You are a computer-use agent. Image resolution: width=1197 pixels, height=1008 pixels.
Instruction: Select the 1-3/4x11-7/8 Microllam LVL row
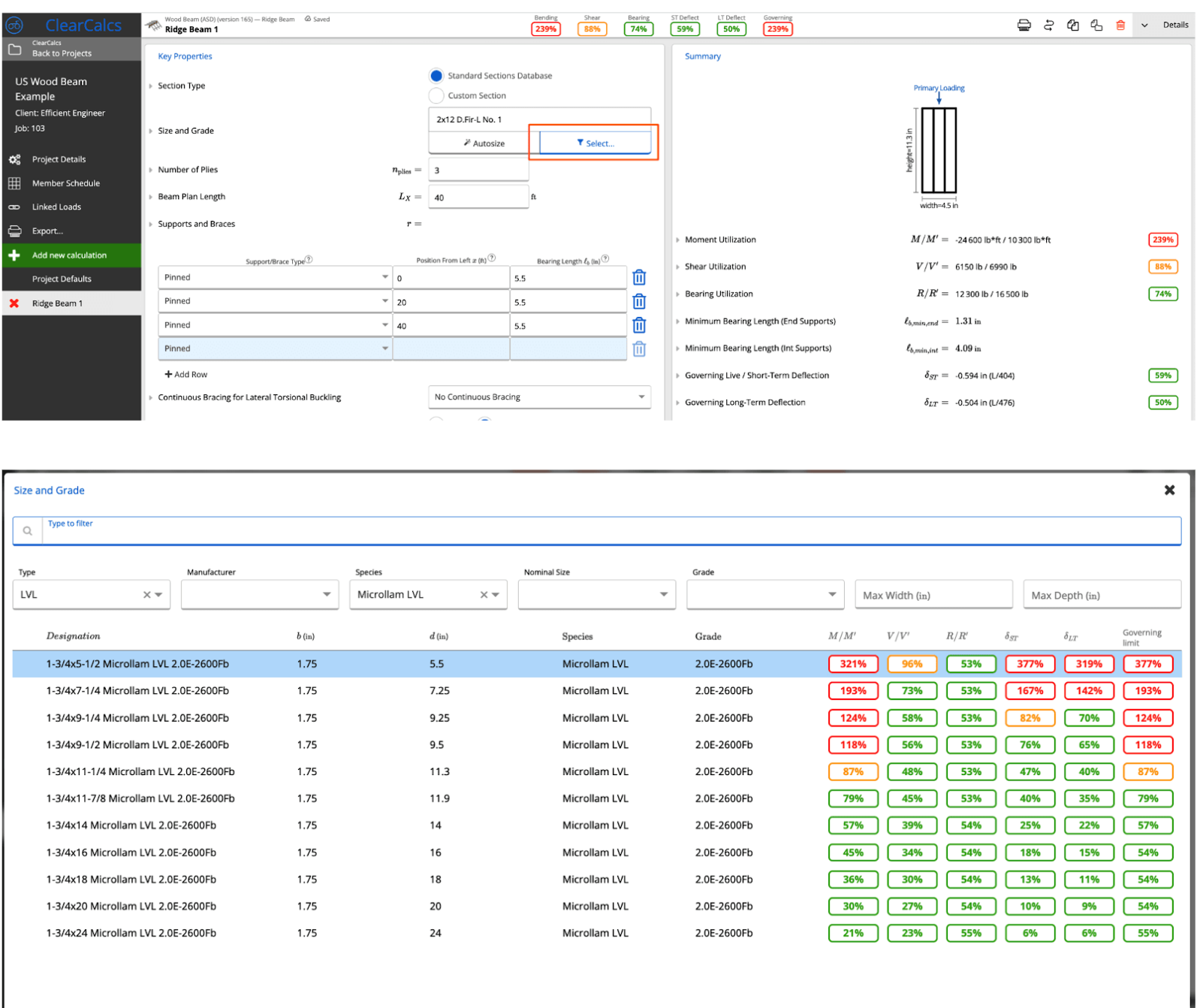tap(597, 798)
